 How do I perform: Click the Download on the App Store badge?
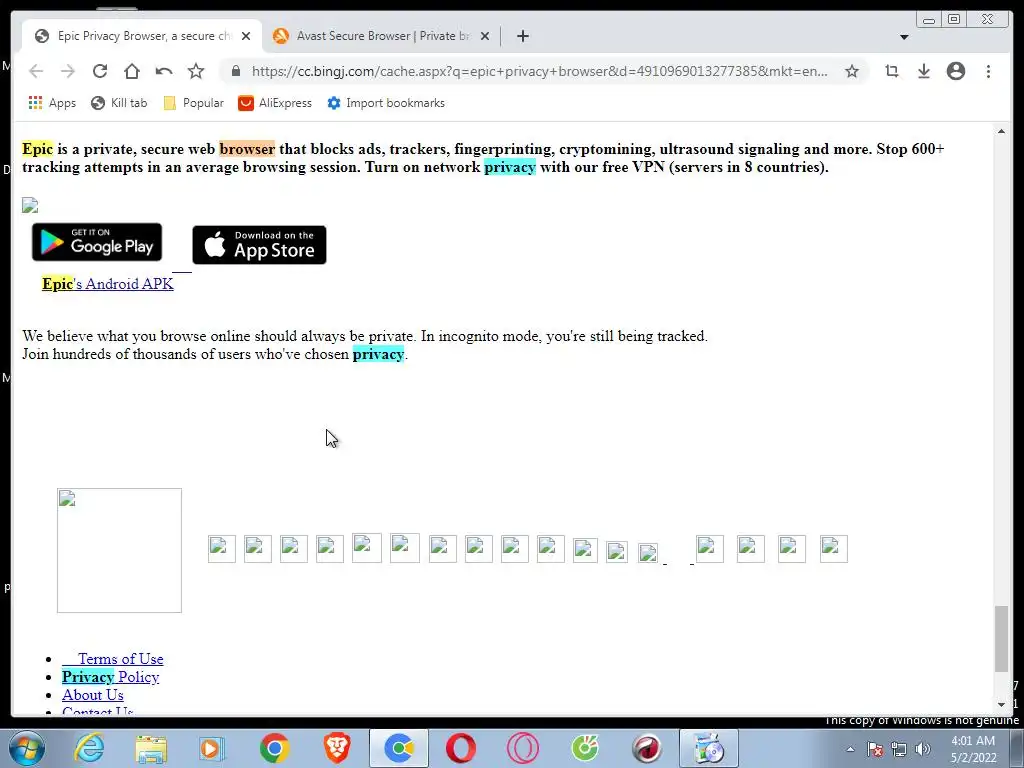point(259,245)
